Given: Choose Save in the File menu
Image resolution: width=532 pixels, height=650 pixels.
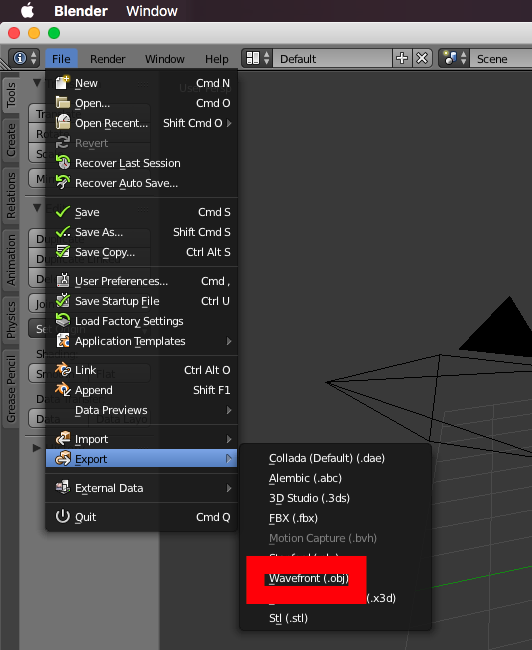Looking at the screenshot, I should 142,212.
